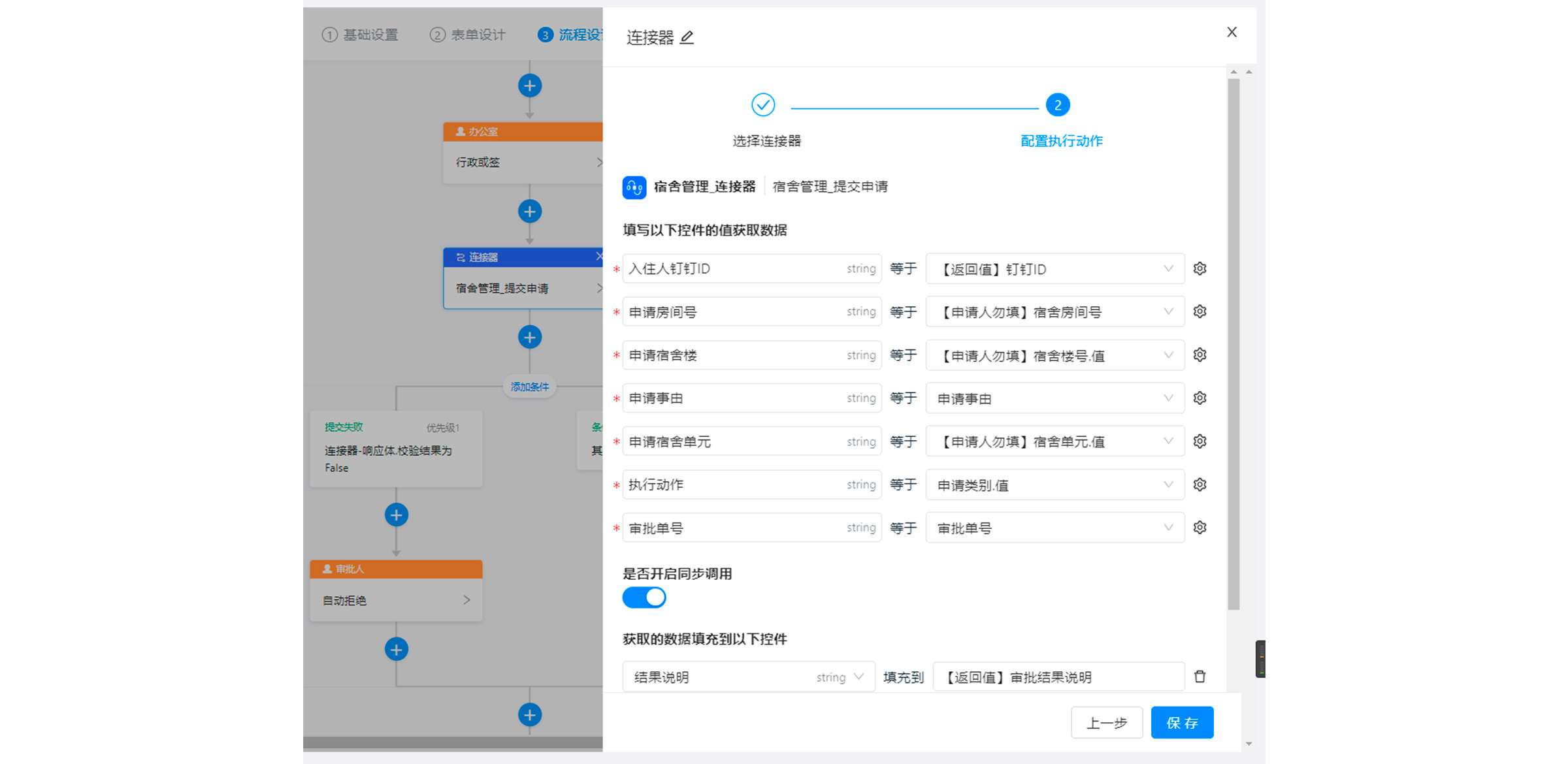Open settings gear for 入住人钉钉ID mapping
The width and height of the screenshot is (1568, 764).
(x=1200, y=268)
